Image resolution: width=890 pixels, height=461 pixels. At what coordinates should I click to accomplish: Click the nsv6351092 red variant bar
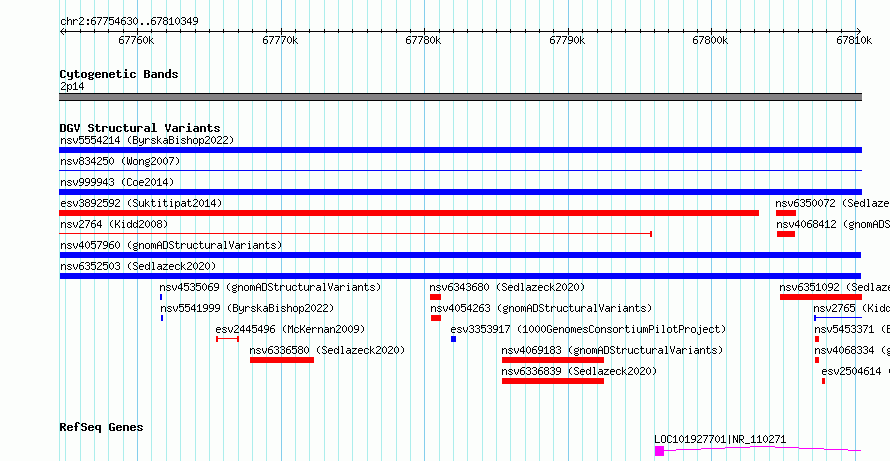[821, 297]
